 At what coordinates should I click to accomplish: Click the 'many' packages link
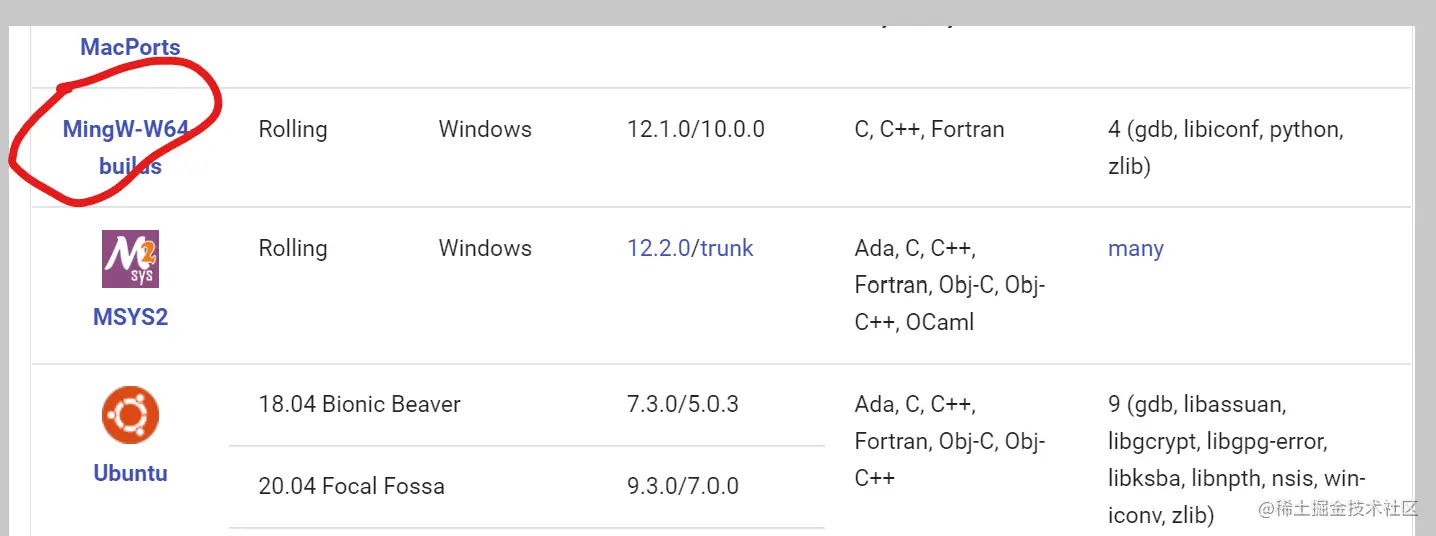point(1135,248)
